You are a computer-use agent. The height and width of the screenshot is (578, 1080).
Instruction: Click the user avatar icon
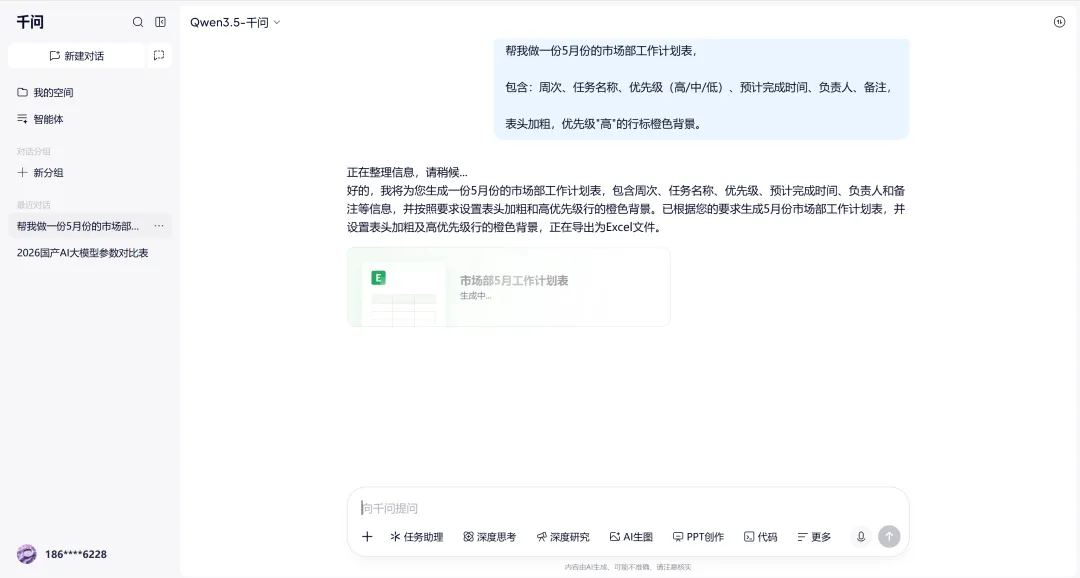tap(27, 554)
